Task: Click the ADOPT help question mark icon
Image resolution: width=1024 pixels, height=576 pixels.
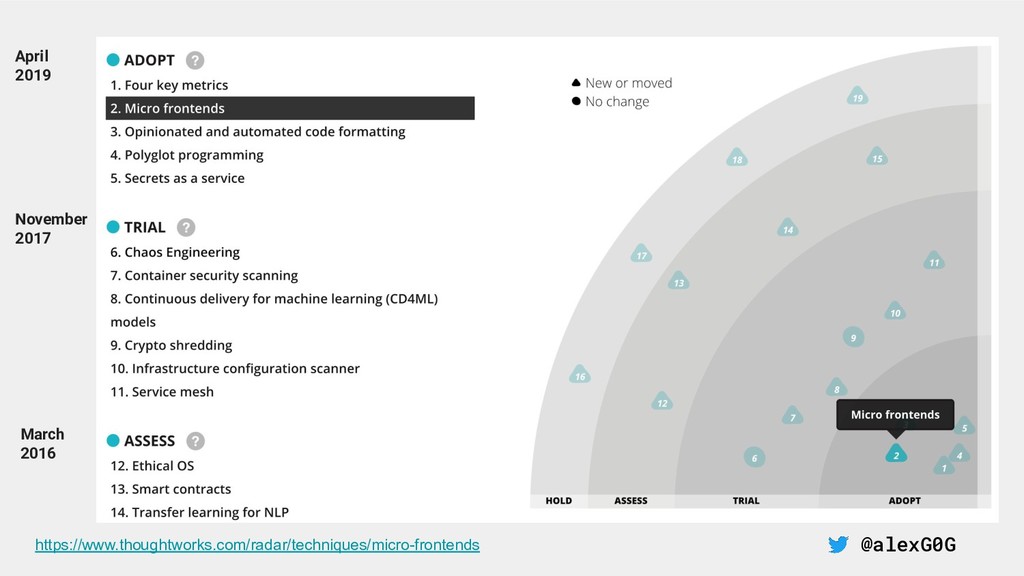Action: [x=196, y=60]
